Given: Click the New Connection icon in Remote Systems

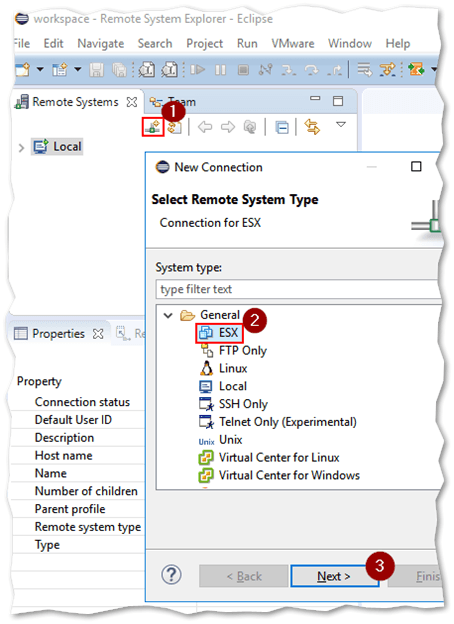Looking at the screenshot, I should pos(153,127).
